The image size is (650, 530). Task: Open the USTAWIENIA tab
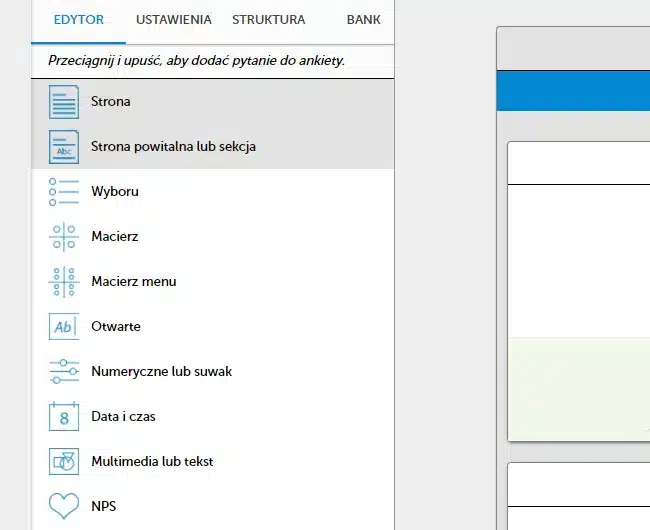coord(174,20)
